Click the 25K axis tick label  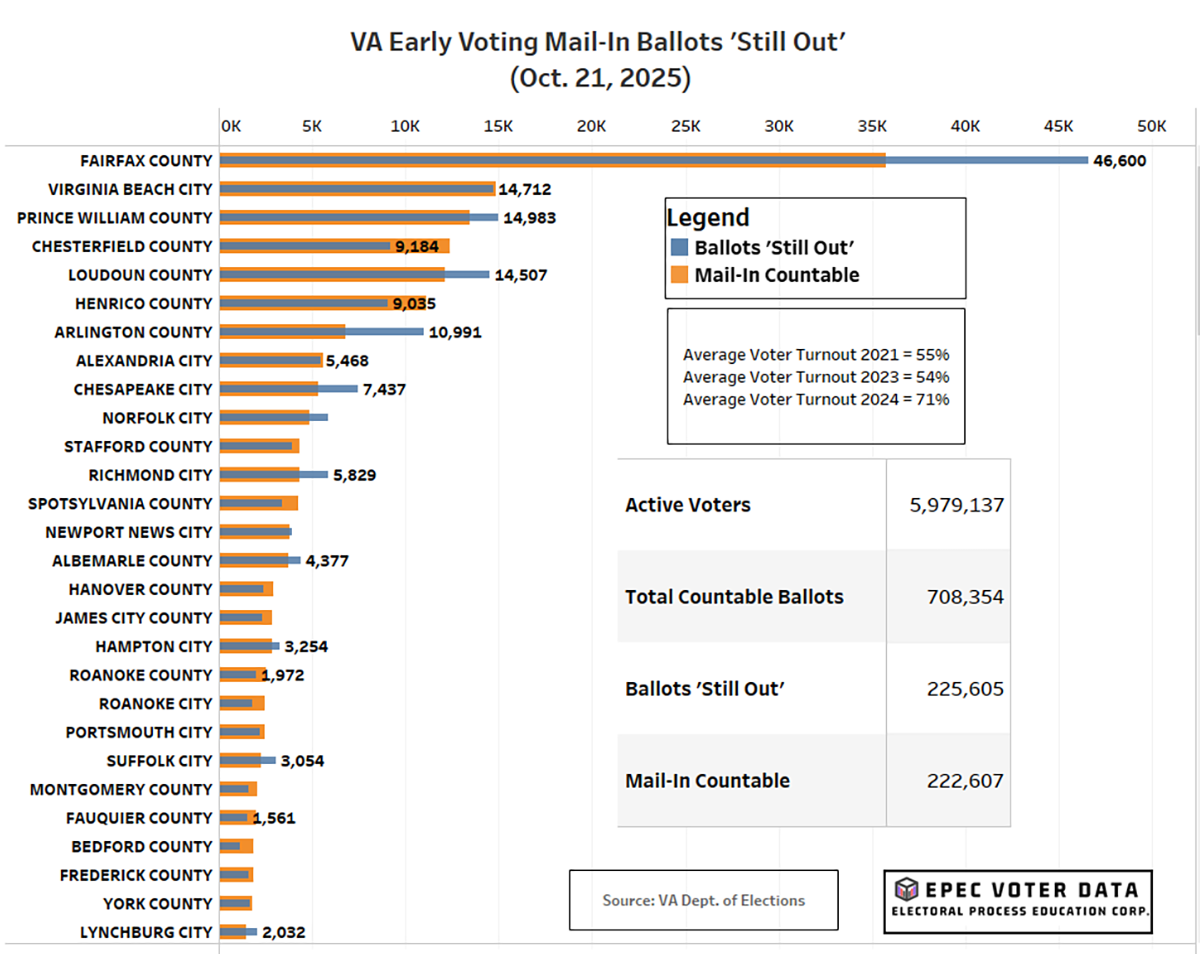(x=685, y=126)
